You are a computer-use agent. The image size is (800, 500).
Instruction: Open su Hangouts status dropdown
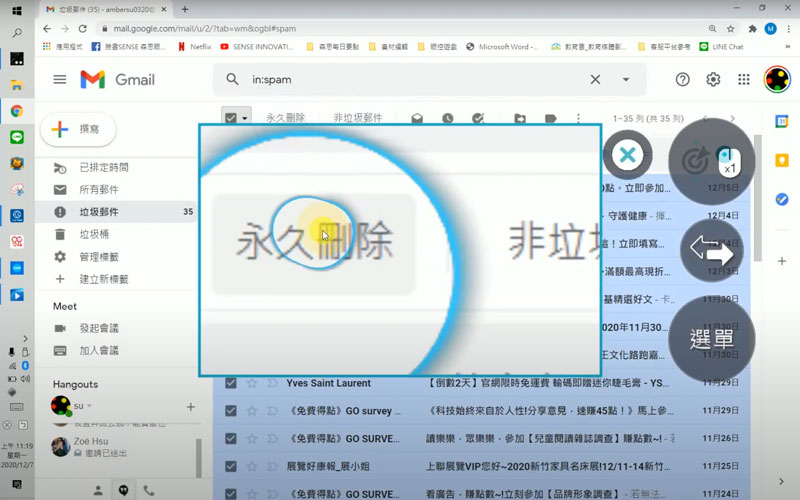[89, 406]
